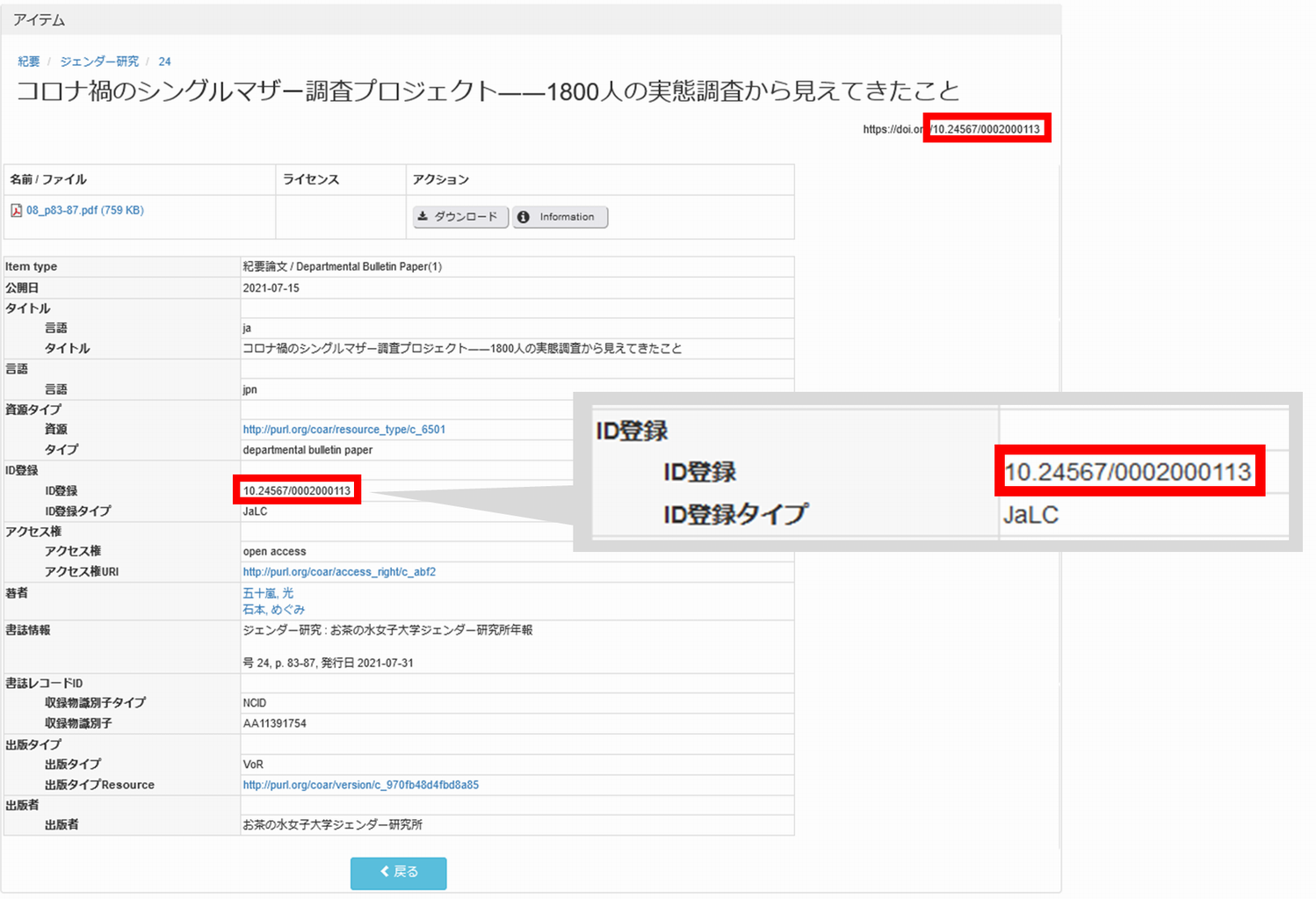Click the left chevron icon on 戻る
This screenshot has width=1316, height=899.
(x=385, y=872)
